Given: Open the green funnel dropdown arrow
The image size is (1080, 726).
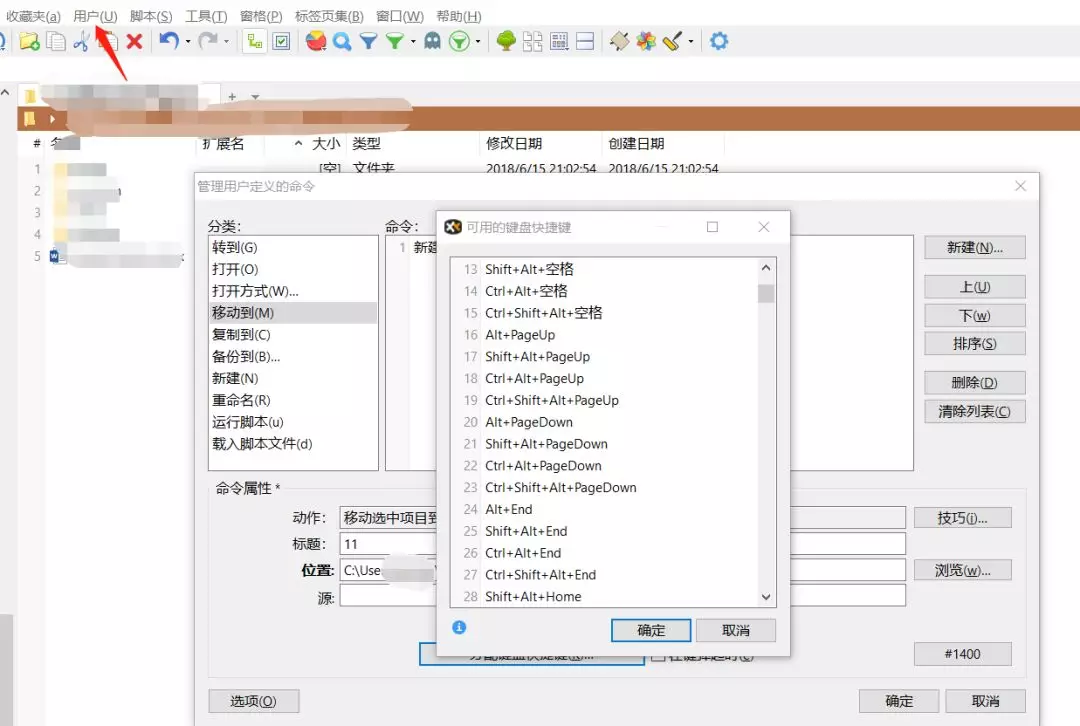Looking at the screenshot, I should [x=413, y=41].
